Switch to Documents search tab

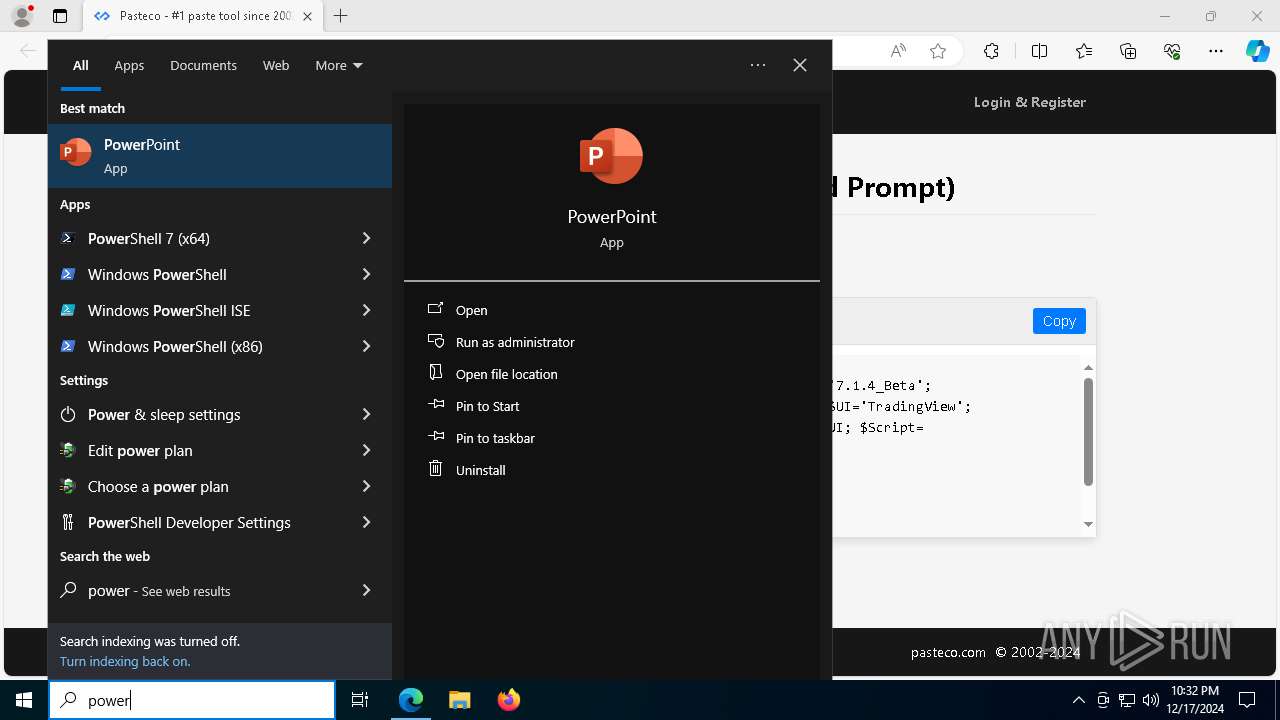click(x=203, y=65)
